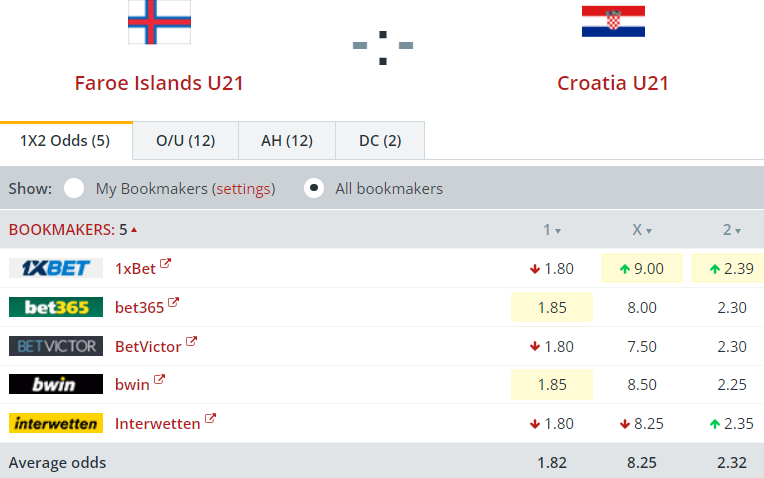Screen dimensions: 764x478
Task: Click 1xBet's highlighted 9.00 draw odds
Action: coord(641,268)
